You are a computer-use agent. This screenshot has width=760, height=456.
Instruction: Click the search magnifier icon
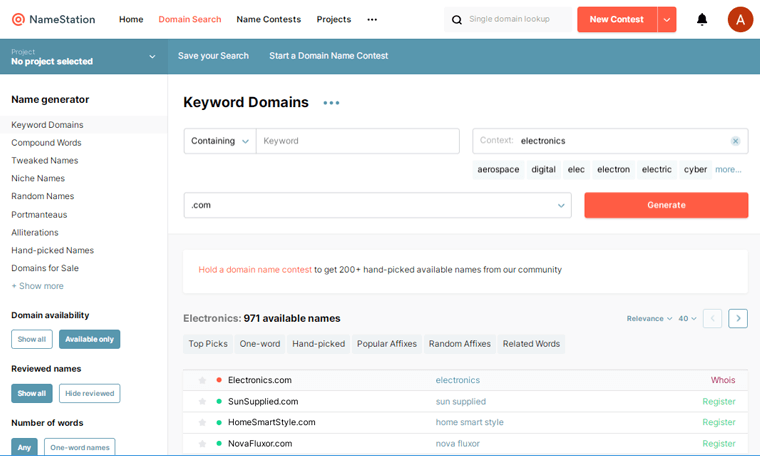(x=457, y=20)
